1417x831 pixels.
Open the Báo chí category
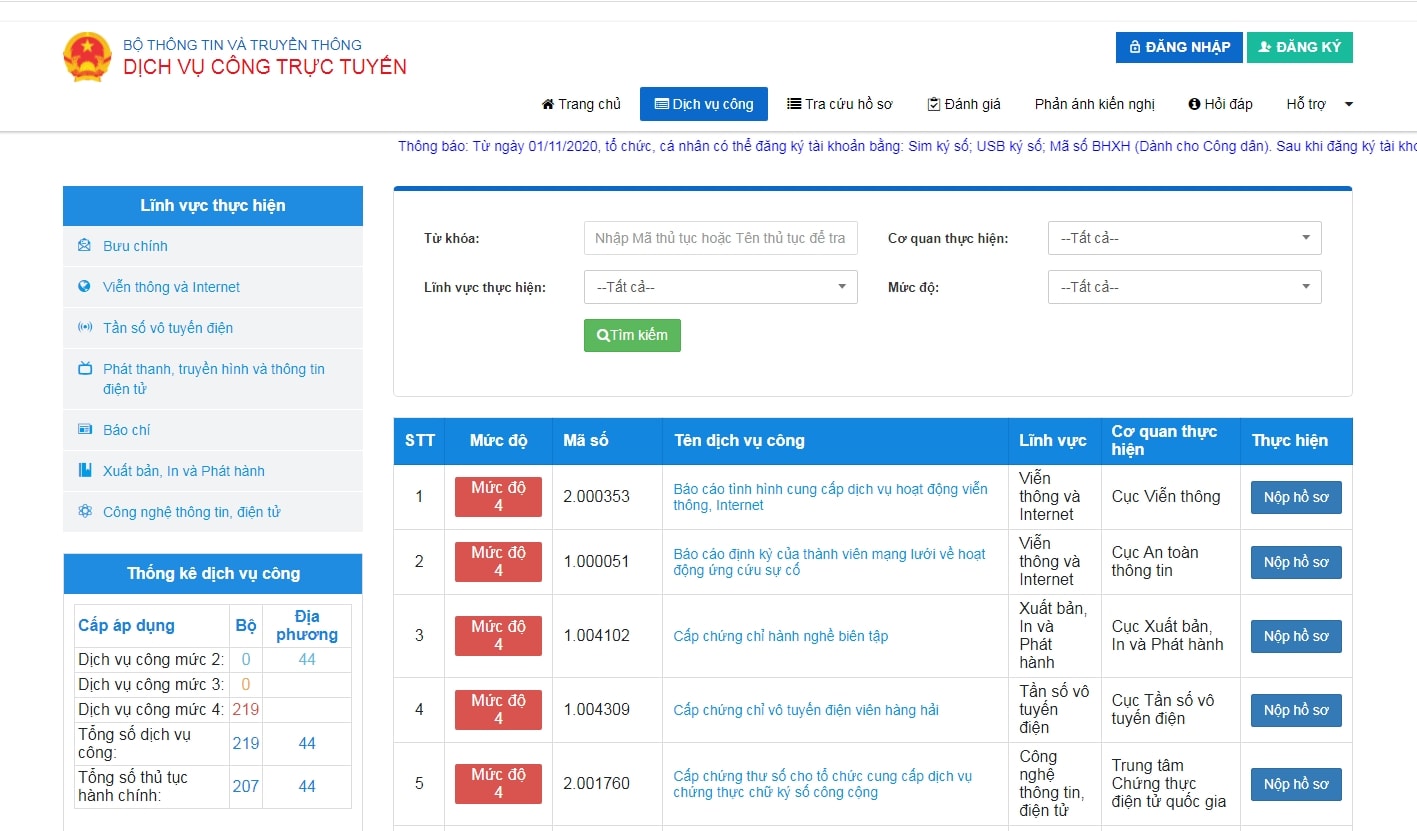(126, 430)
